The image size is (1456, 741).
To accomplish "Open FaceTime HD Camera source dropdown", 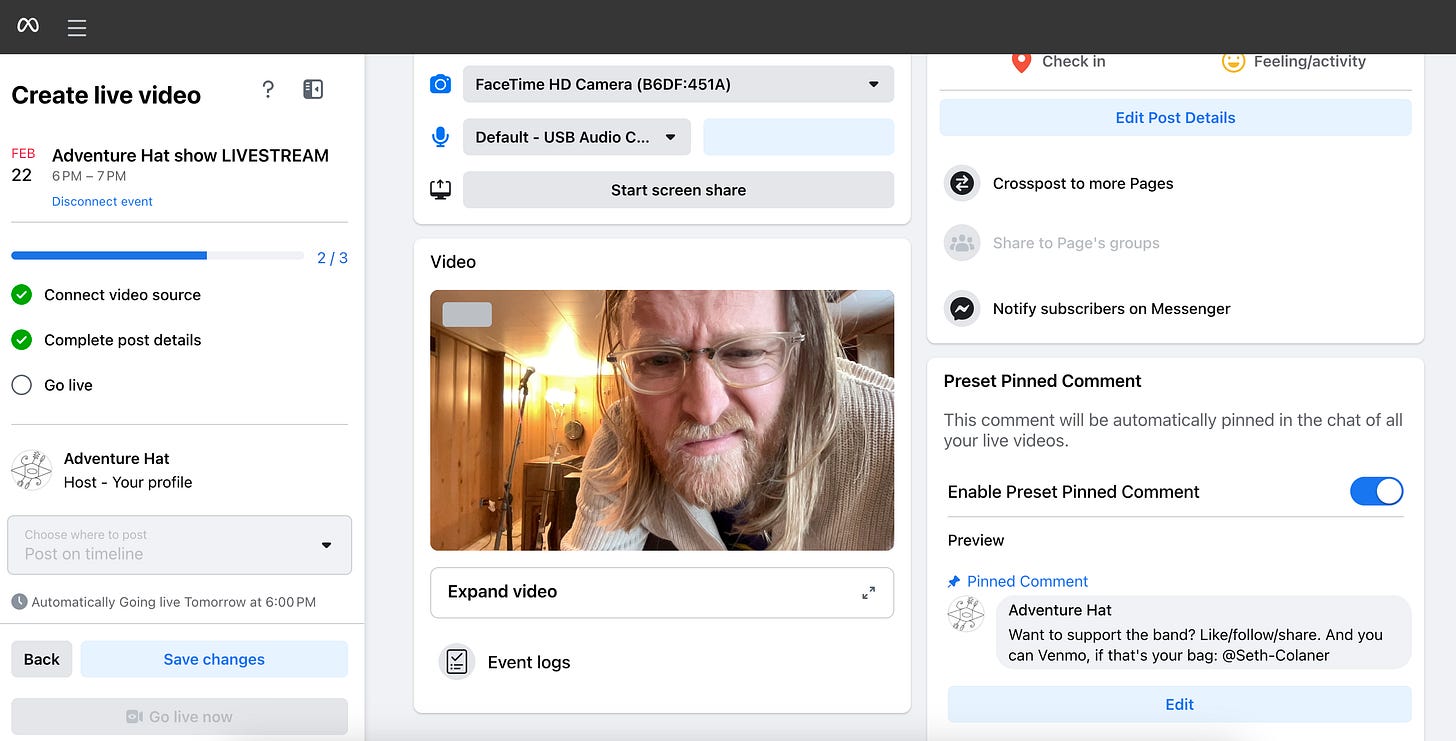I will point(678,84).
